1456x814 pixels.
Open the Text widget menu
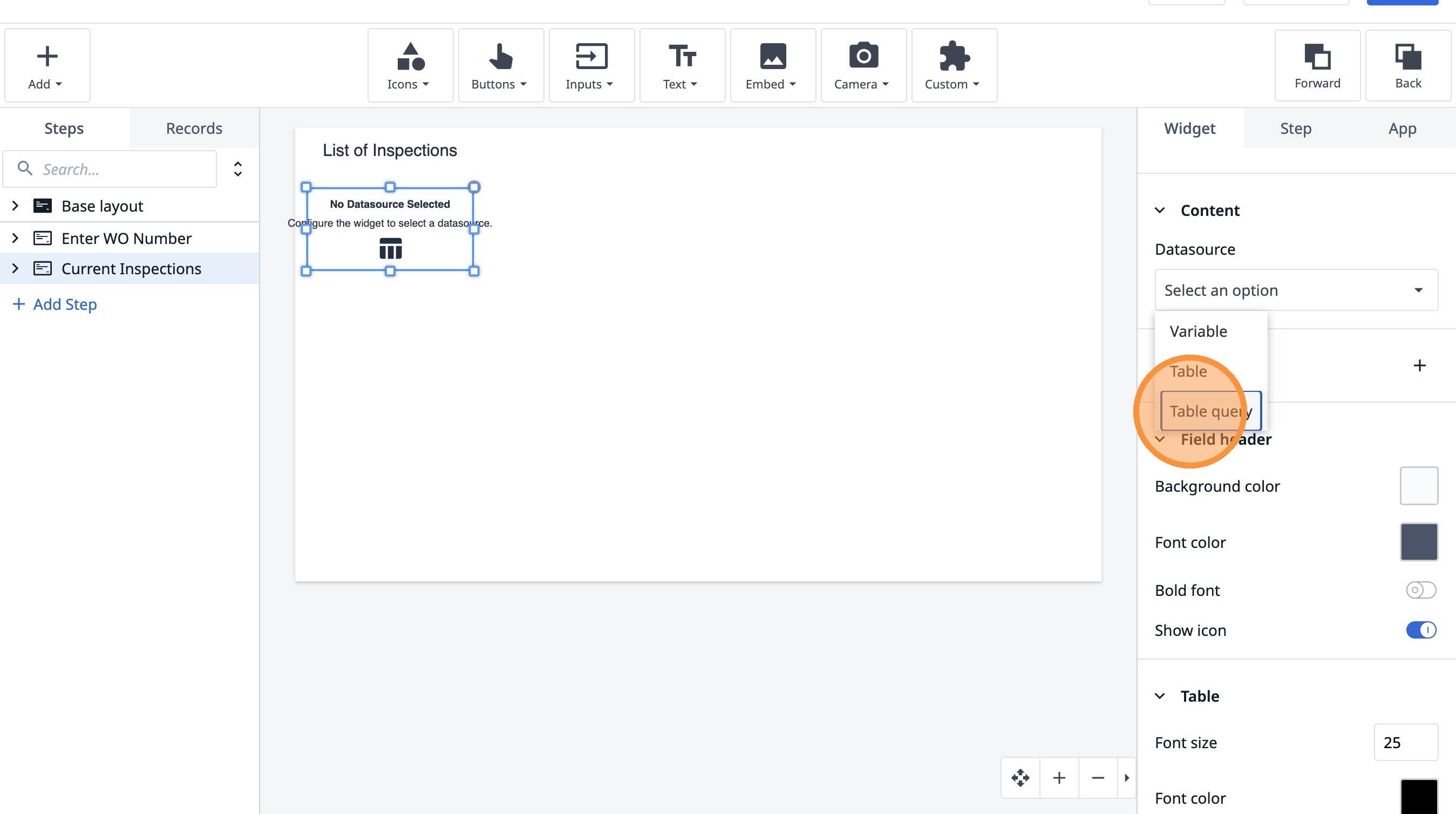pyautogui.click(x=682, y=65)
